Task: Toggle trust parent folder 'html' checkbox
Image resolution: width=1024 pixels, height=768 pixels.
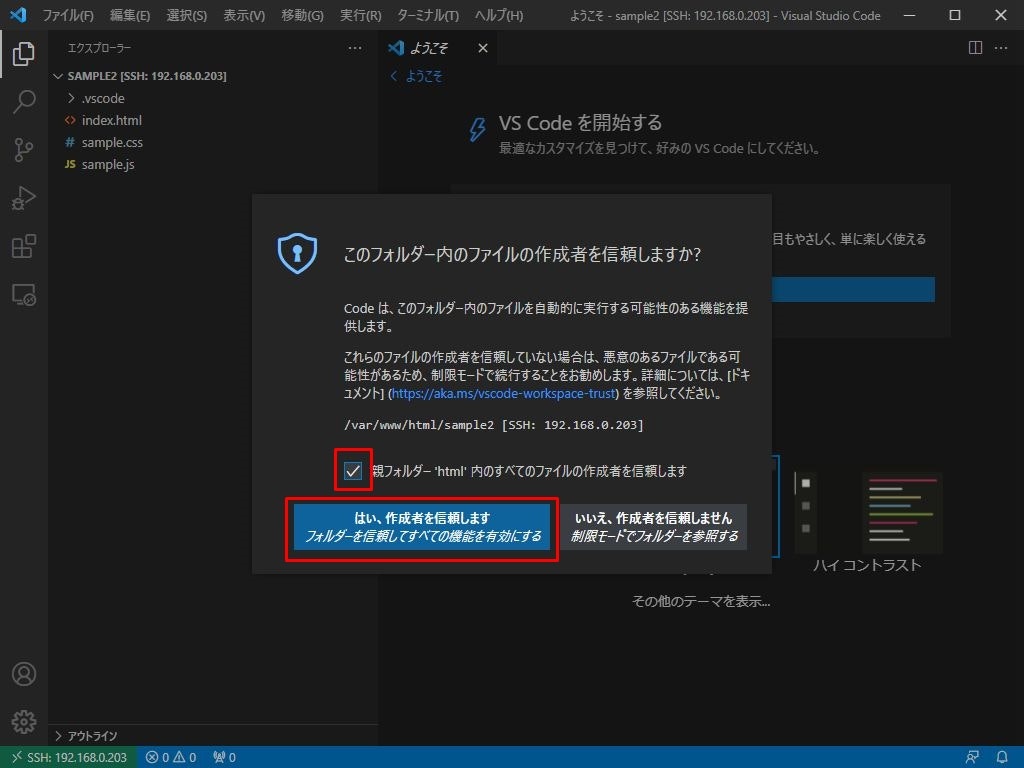Action: pyautogui.click(x=353, y=471)
